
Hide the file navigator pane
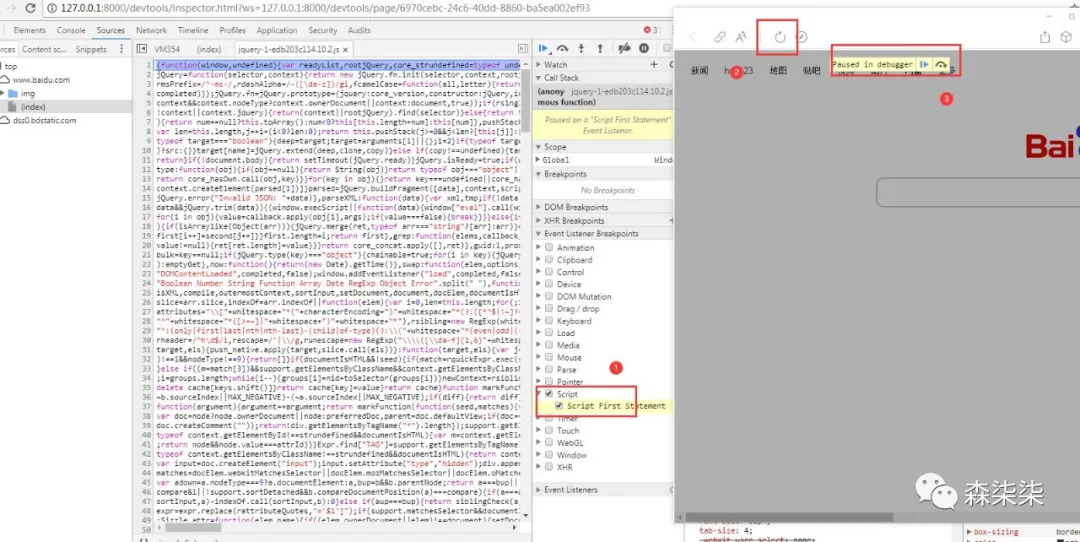point(143,49)
